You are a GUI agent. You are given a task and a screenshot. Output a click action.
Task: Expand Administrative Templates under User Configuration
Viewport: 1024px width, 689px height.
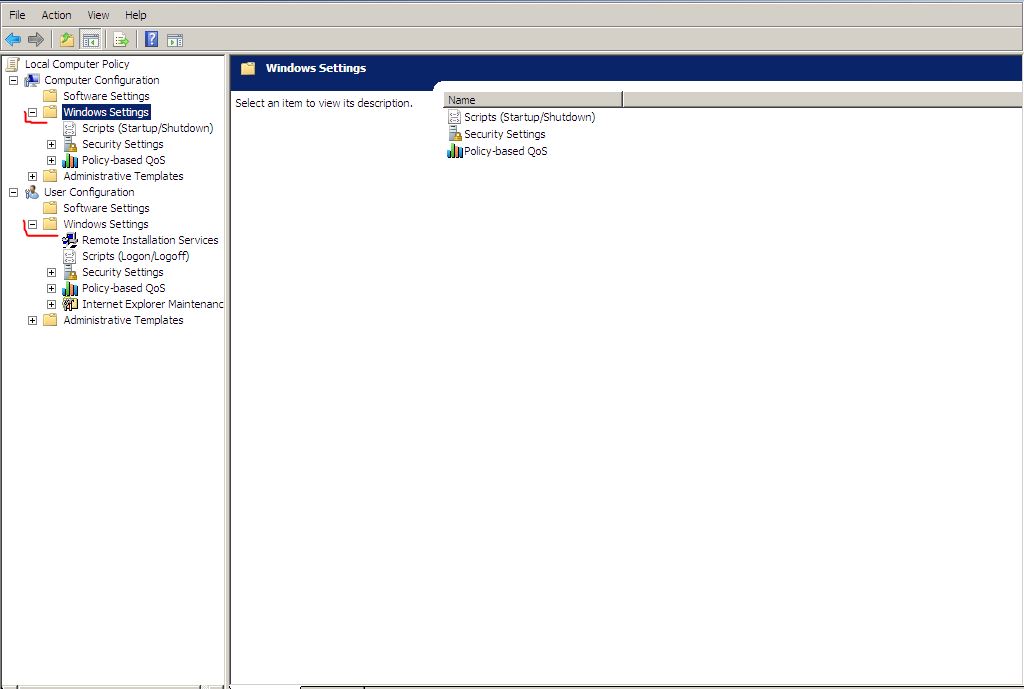(33, 321)
